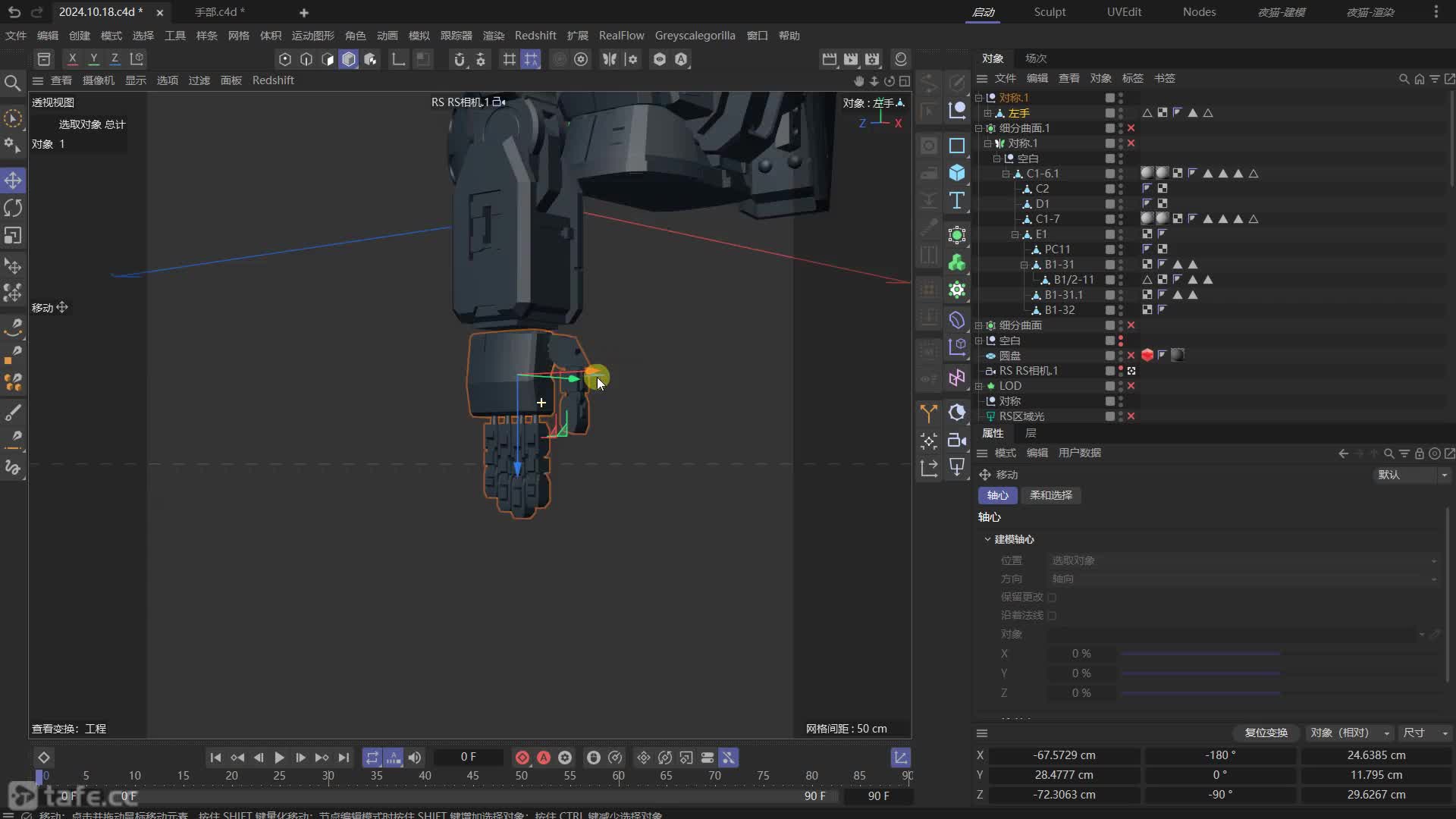Open the RealFlow menu

(621, 36)
